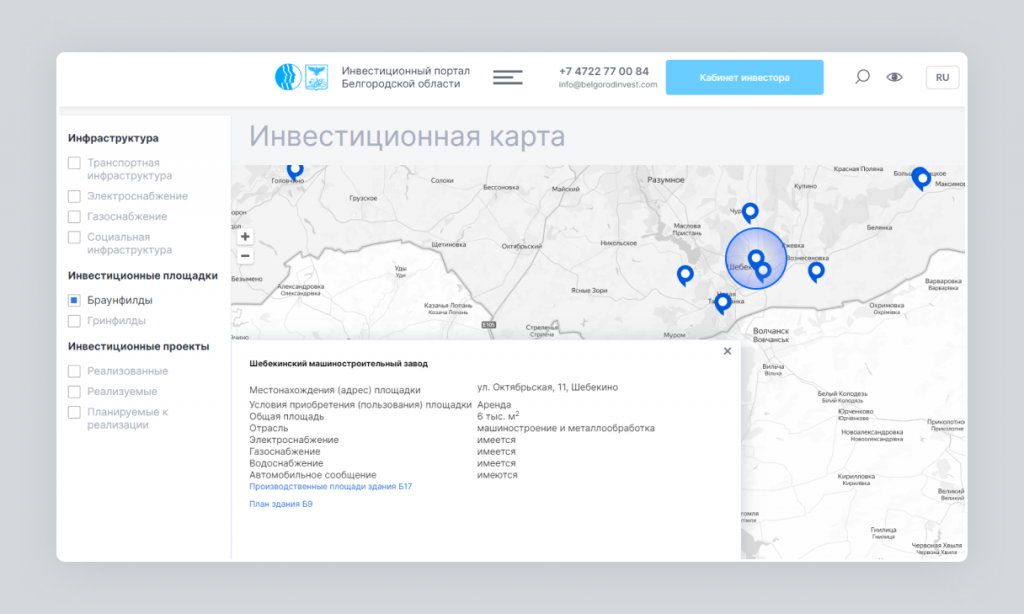Click map pin near Головчино
This screenshot has height=614, width=1024.
(295, 171)
